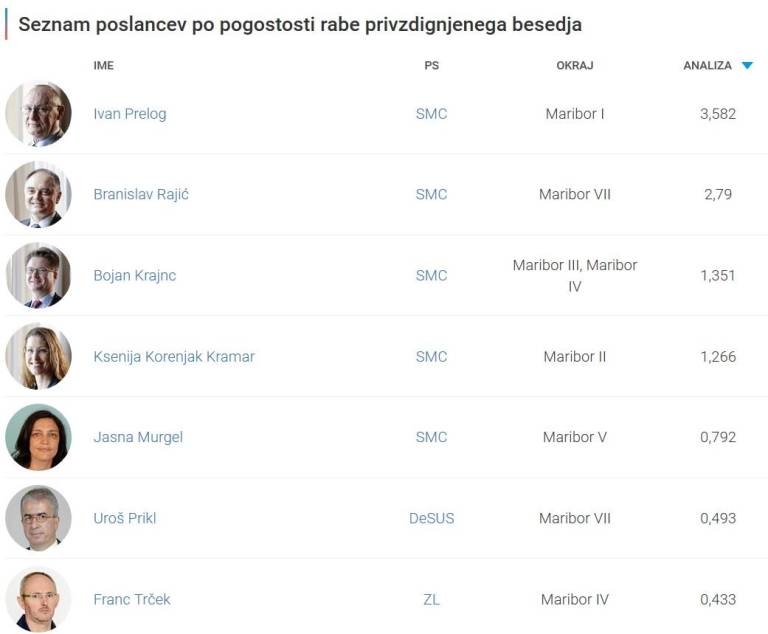Image resolution: width=768 pixels, height=634 pixels.
Task: Click the DeSUS party link
Action: 431,518
